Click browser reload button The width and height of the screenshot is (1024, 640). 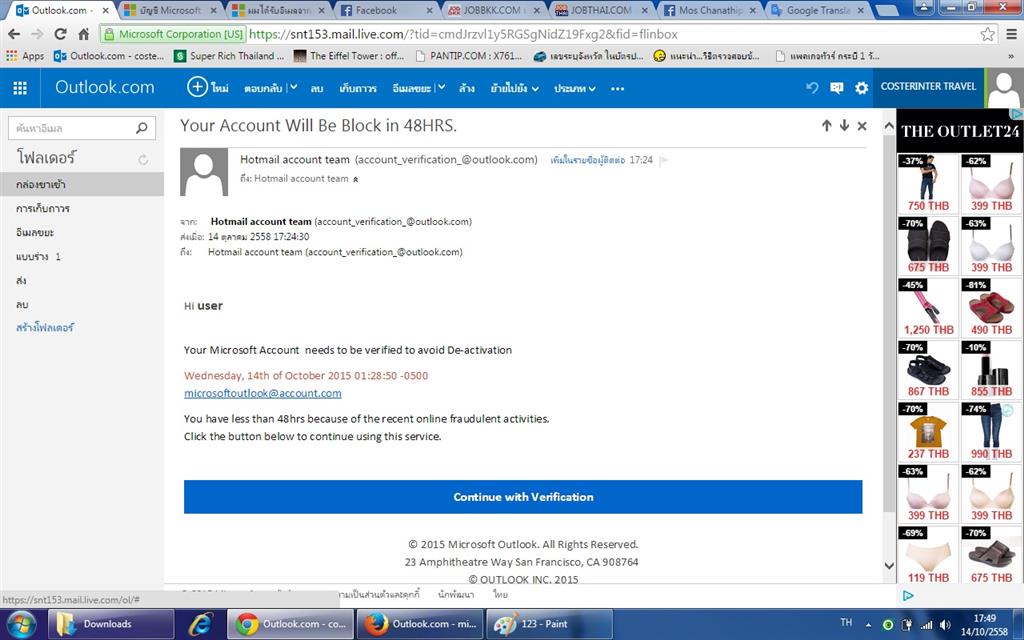pos(60,34)
